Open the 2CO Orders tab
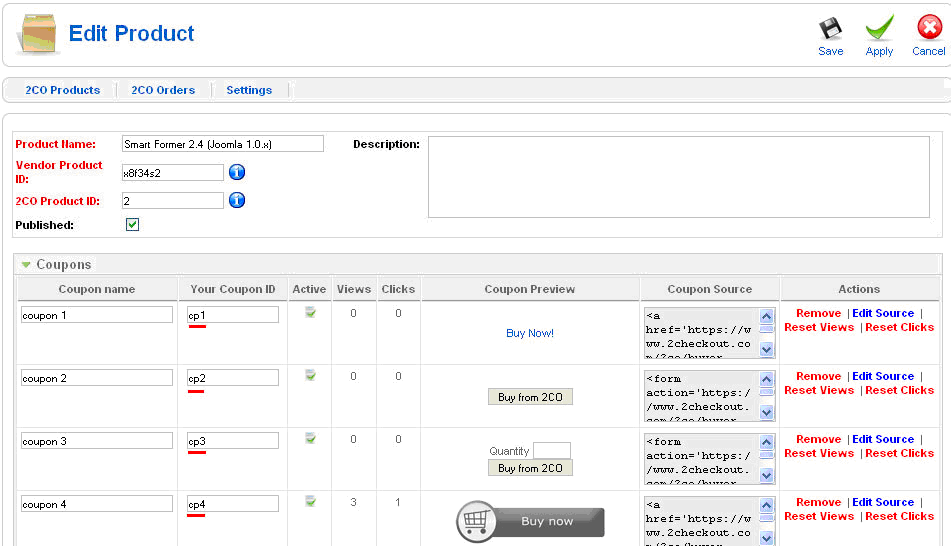This screenshot has height=546, width=951. pyautogui.click(x=163, y=90)
